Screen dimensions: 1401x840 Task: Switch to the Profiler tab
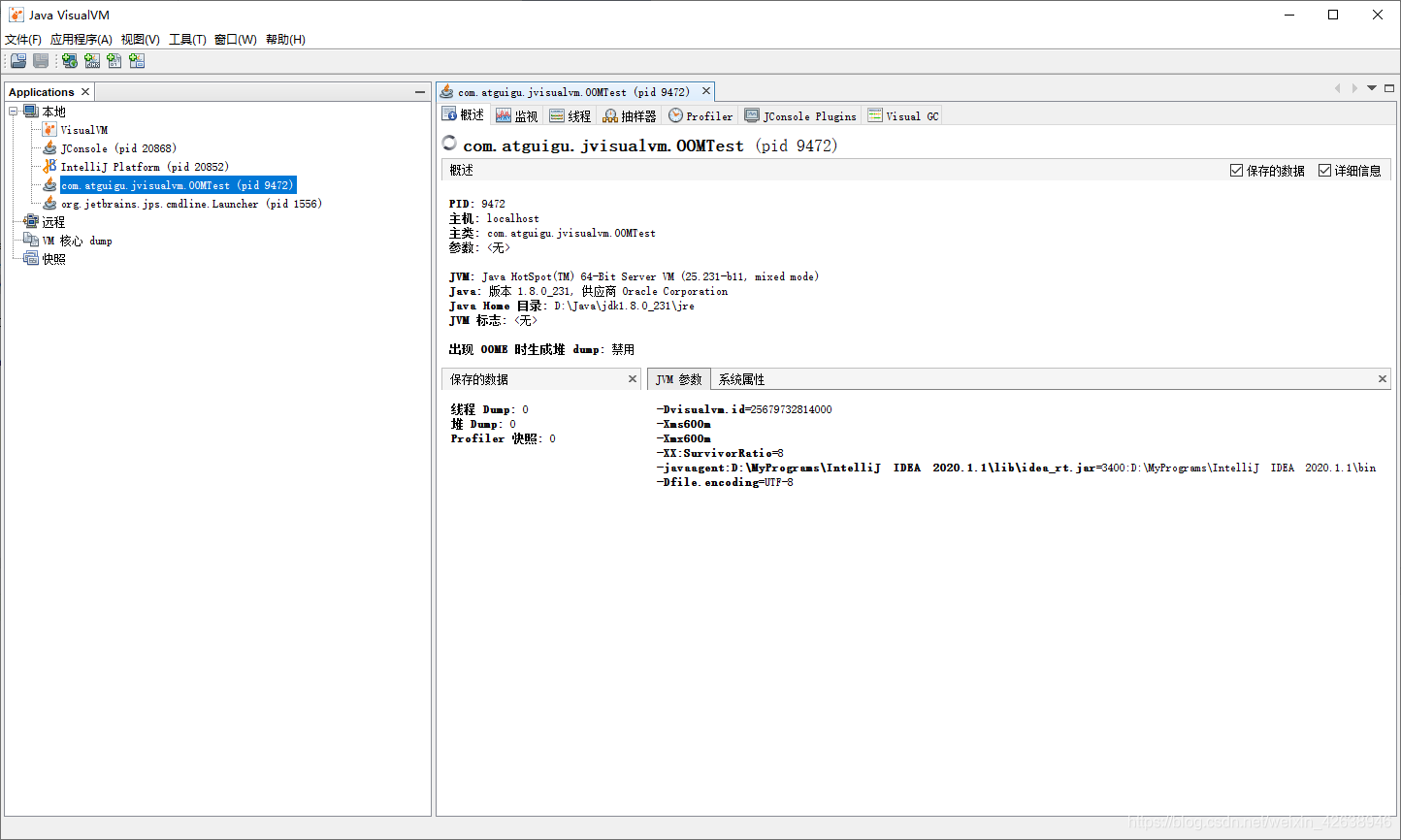(x=700, y=115)
